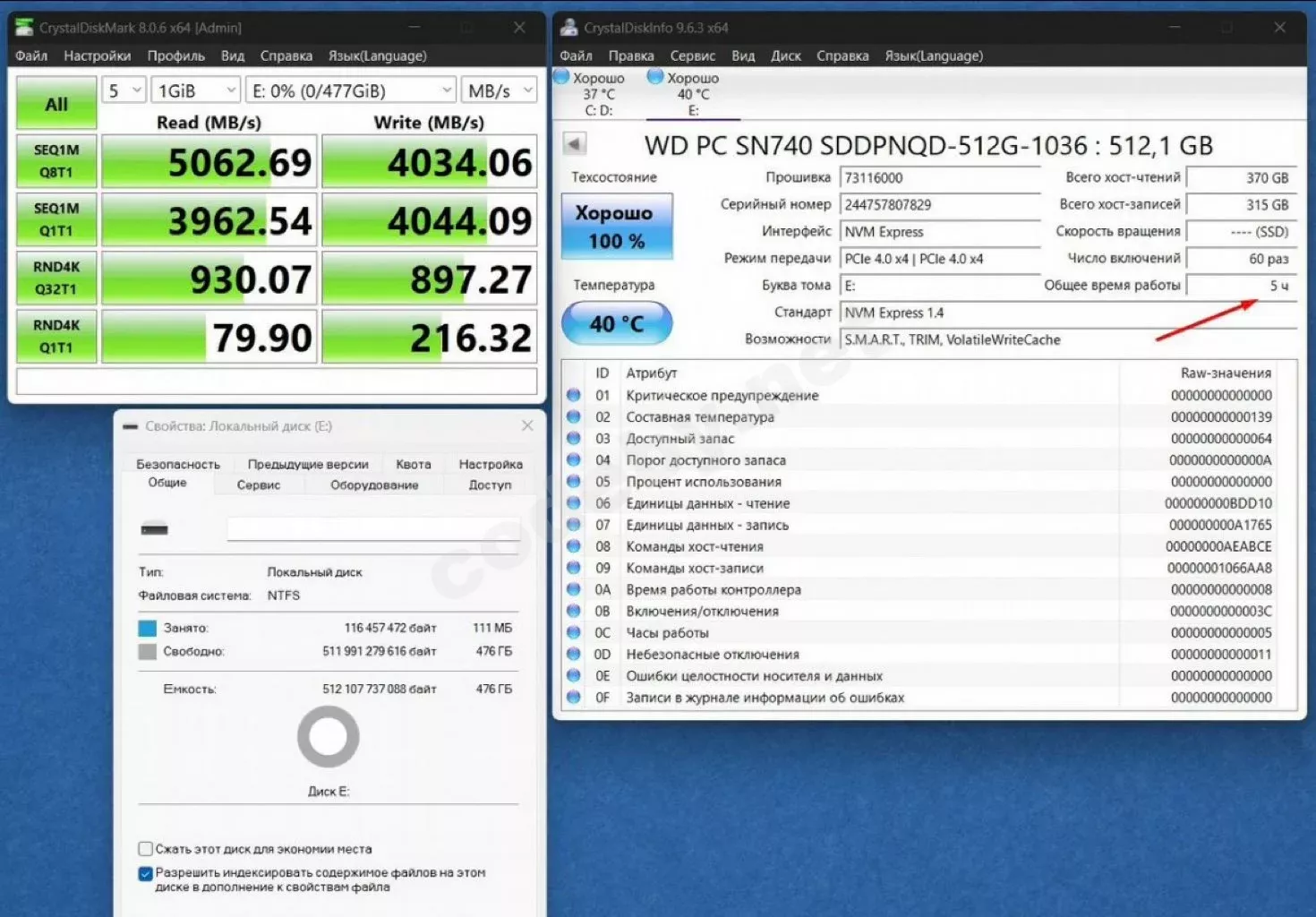1316x917 pixels.
Task: Expand the E: drive selection dropdown
Action: [x=351, y=90]
